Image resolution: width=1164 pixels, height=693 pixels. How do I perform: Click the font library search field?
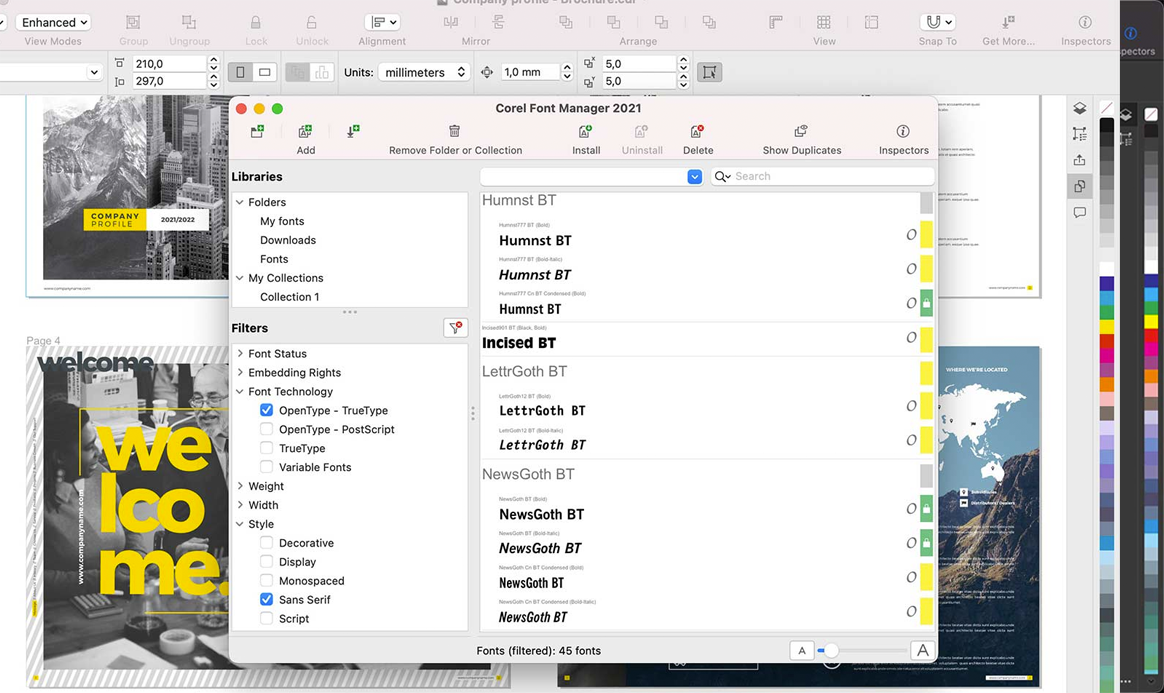coord(820,176)
